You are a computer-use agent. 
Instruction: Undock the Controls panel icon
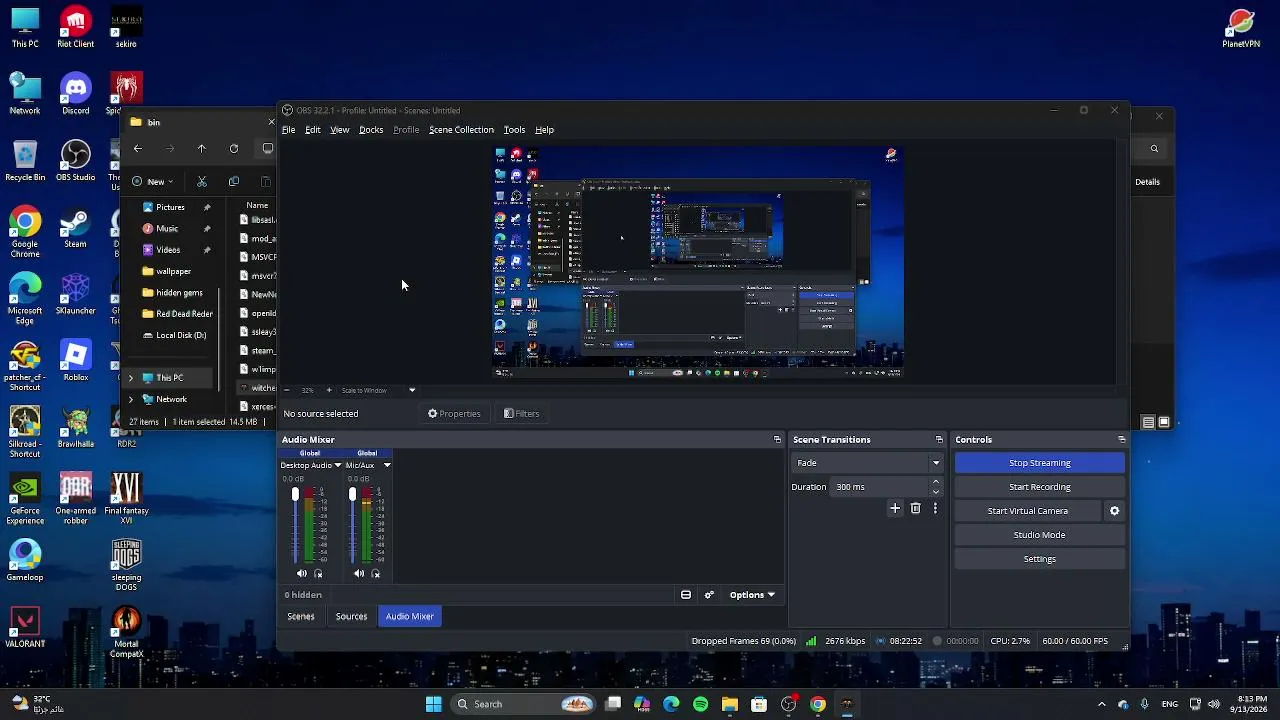pos(1121,440)
